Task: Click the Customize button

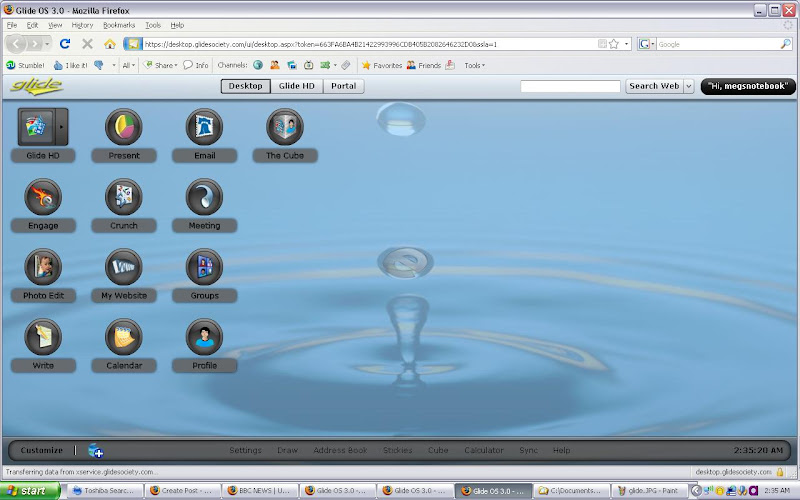Action: (x=41, y=450)
